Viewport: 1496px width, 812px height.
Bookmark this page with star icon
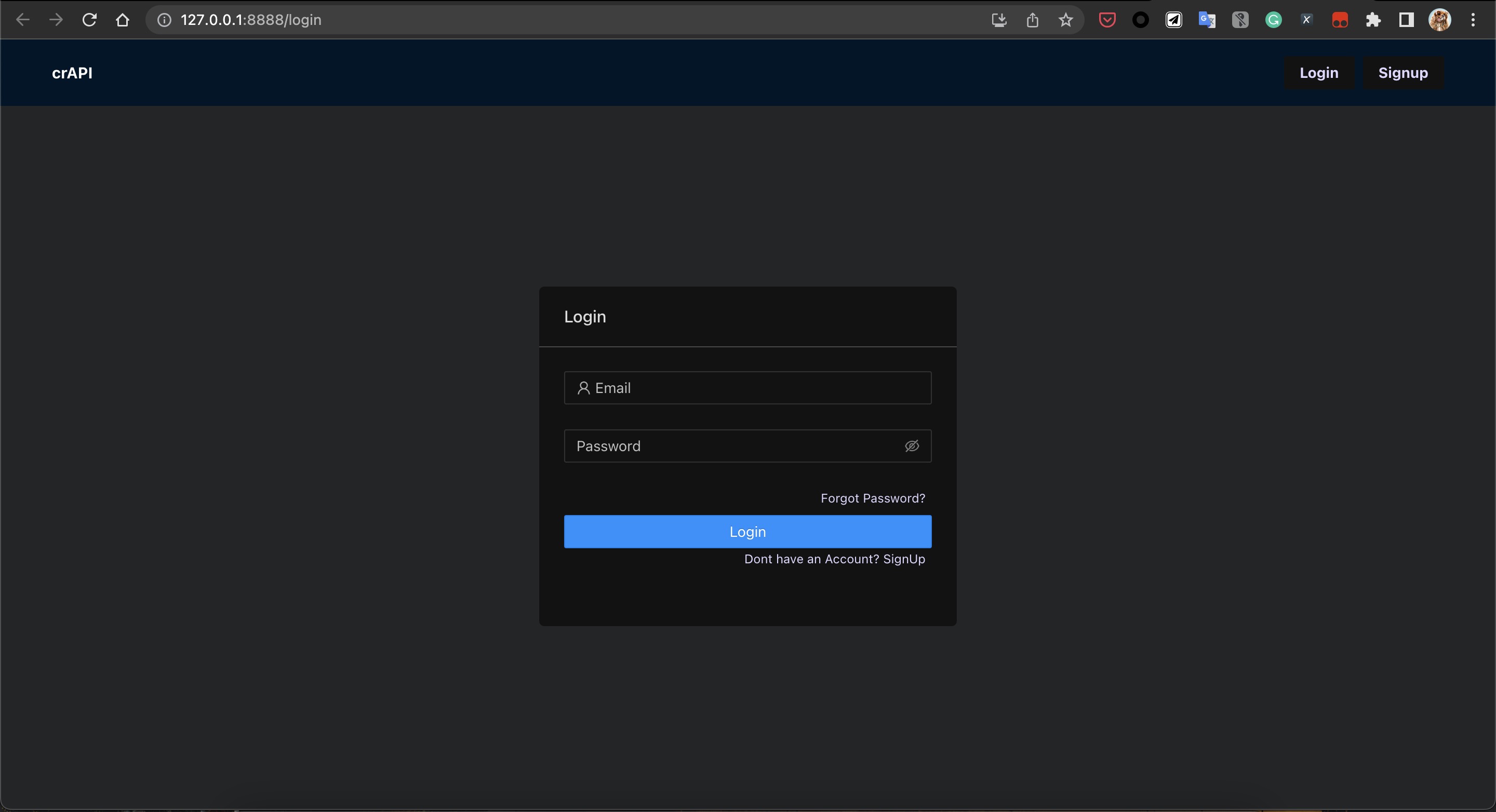(1065, 20)
